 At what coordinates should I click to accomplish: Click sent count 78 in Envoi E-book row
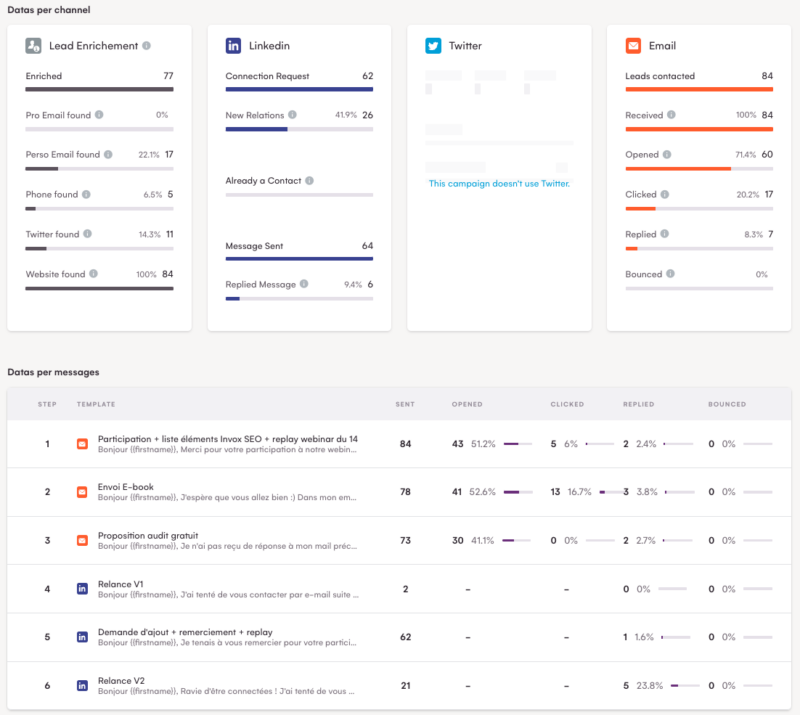click(x=405, y=492)
